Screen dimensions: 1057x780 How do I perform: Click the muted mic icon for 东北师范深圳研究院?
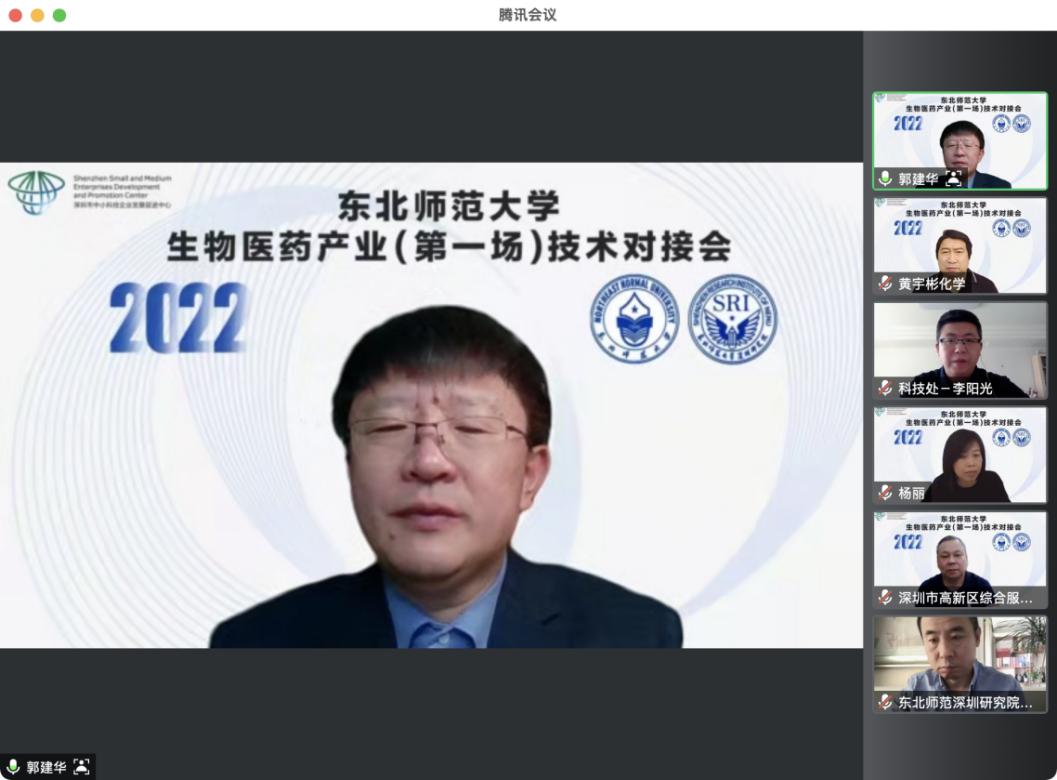[x=885, y=702]
